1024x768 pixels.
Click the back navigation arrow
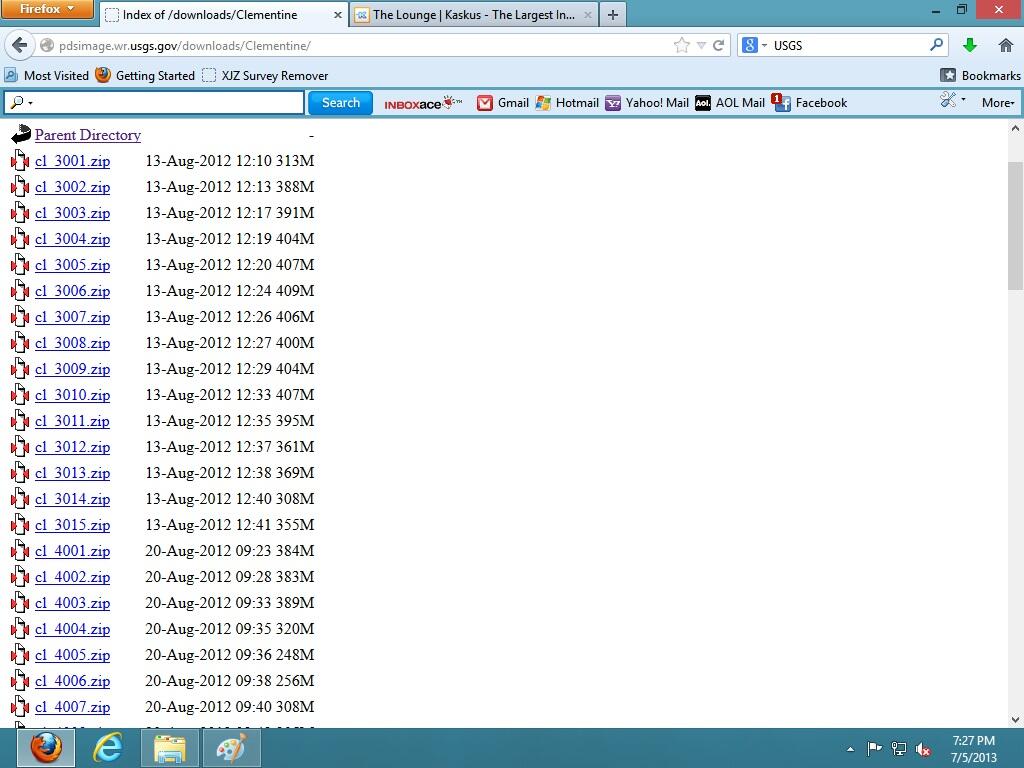tap(19, 45)
